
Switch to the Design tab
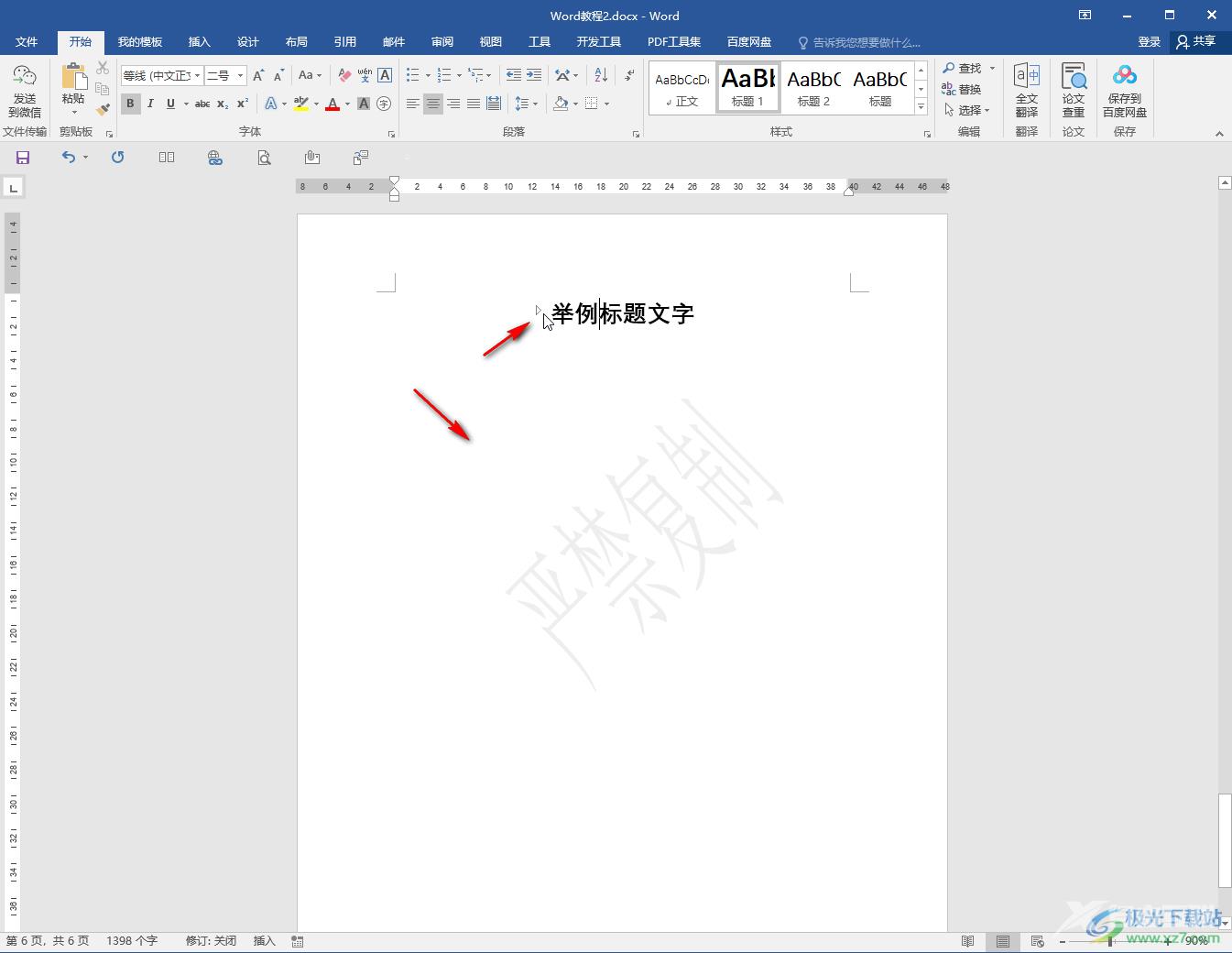tap(247, 42)
